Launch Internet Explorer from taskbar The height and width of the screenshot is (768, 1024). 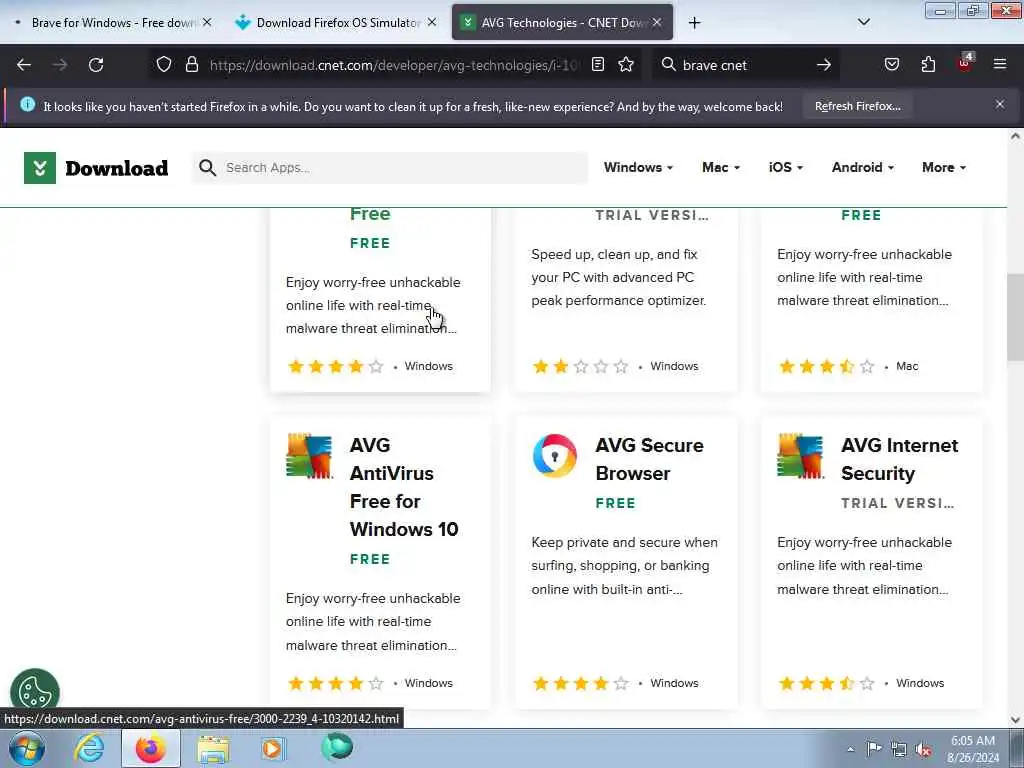(x=89, y=748)
